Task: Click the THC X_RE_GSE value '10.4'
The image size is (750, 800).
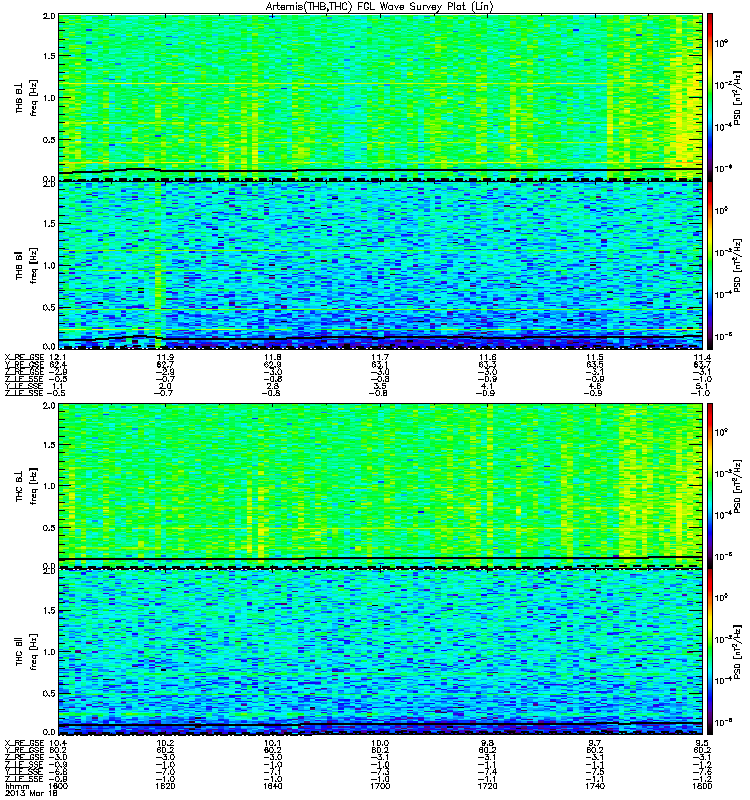Action: click(56, 743)
